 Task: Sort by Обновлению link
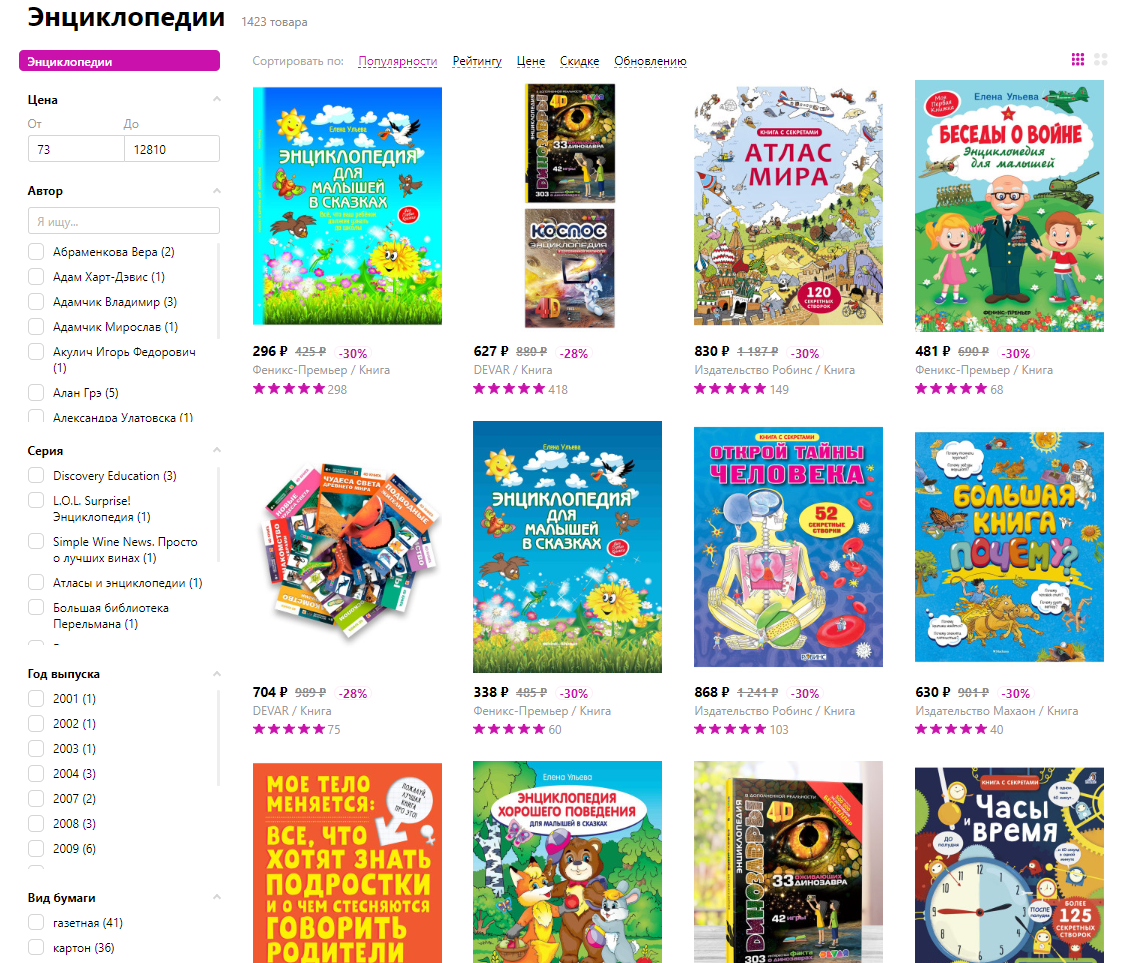point(650,61)
